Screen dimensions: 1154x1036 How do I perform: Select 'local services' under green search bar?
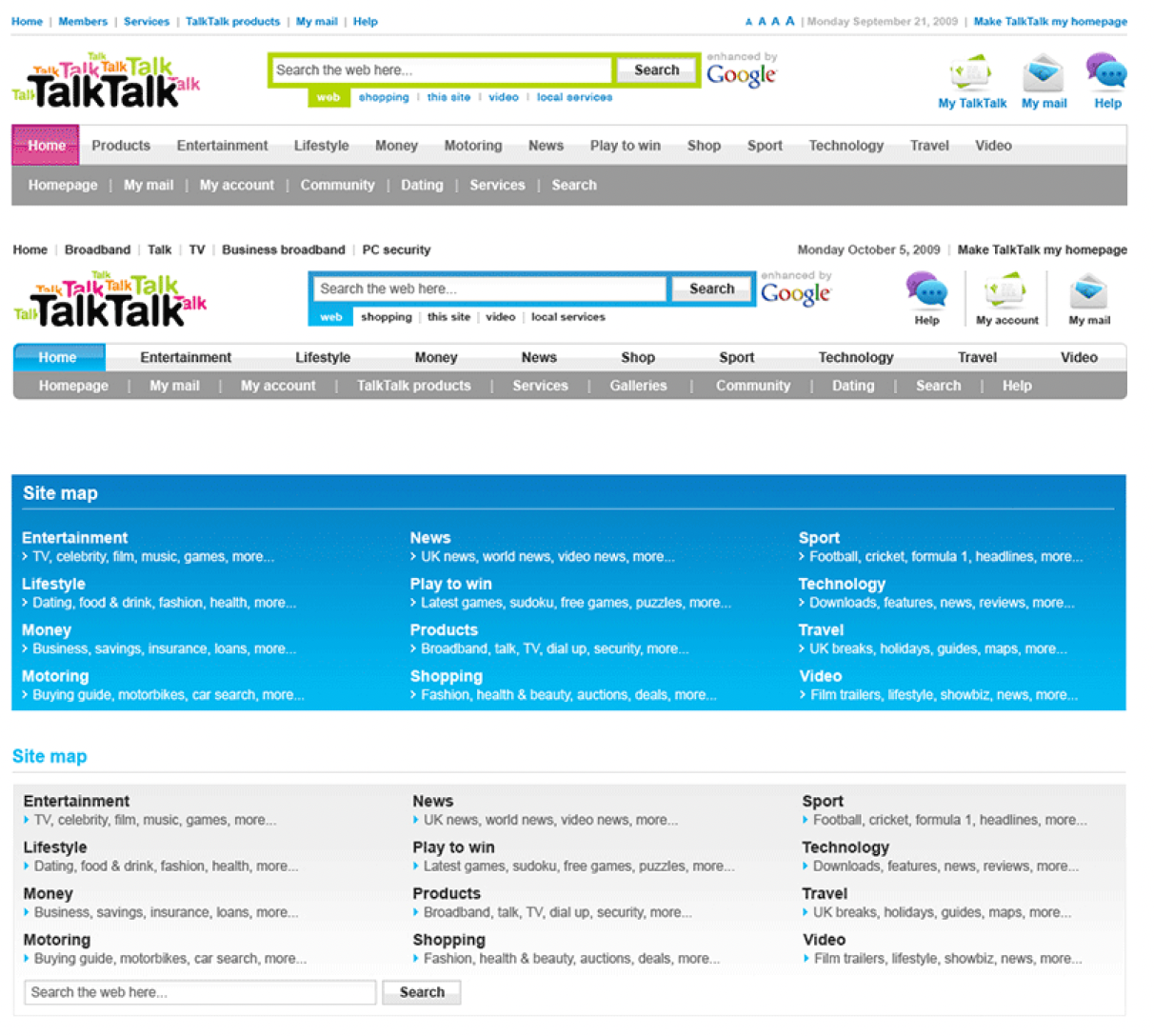[x=574, y=97]
